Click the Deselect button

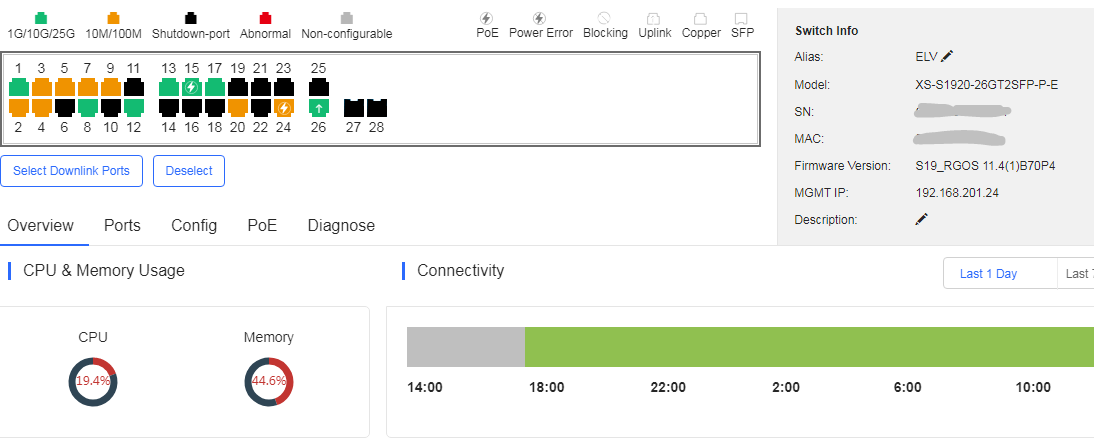(189, 171)
